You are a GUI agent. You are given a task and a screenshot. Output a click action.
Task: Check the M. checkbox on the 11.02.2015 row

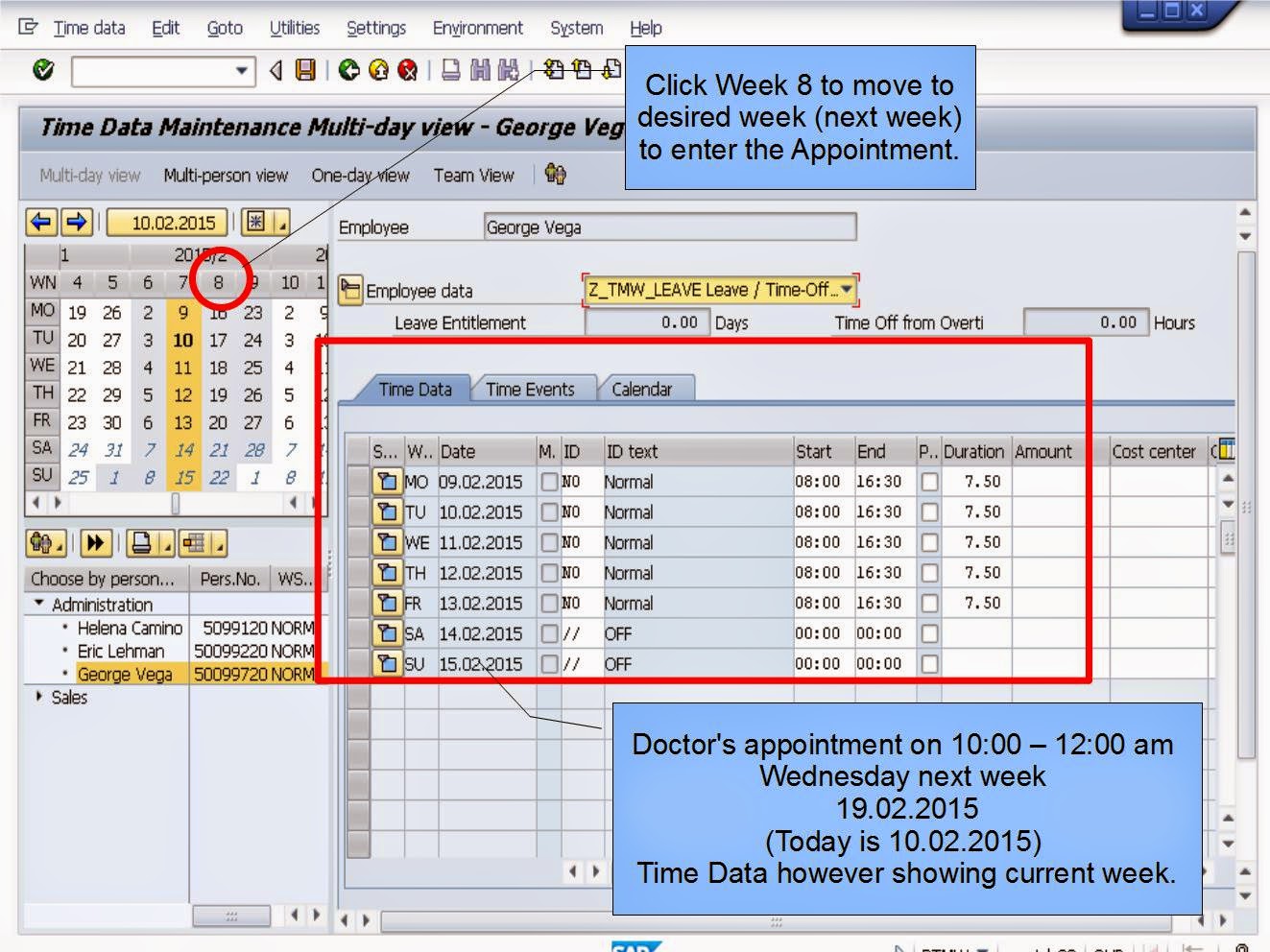coord(549,542)
